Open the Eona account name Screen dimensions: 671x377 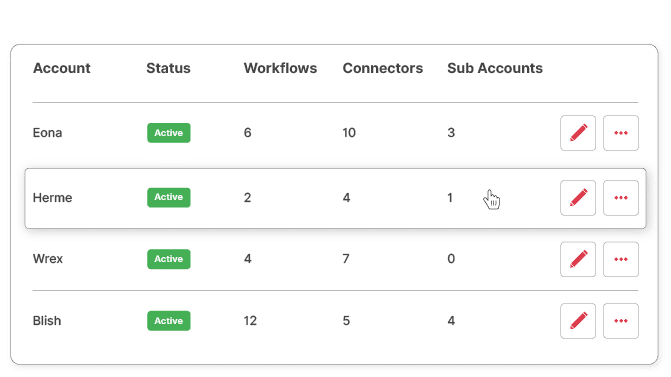48,133
